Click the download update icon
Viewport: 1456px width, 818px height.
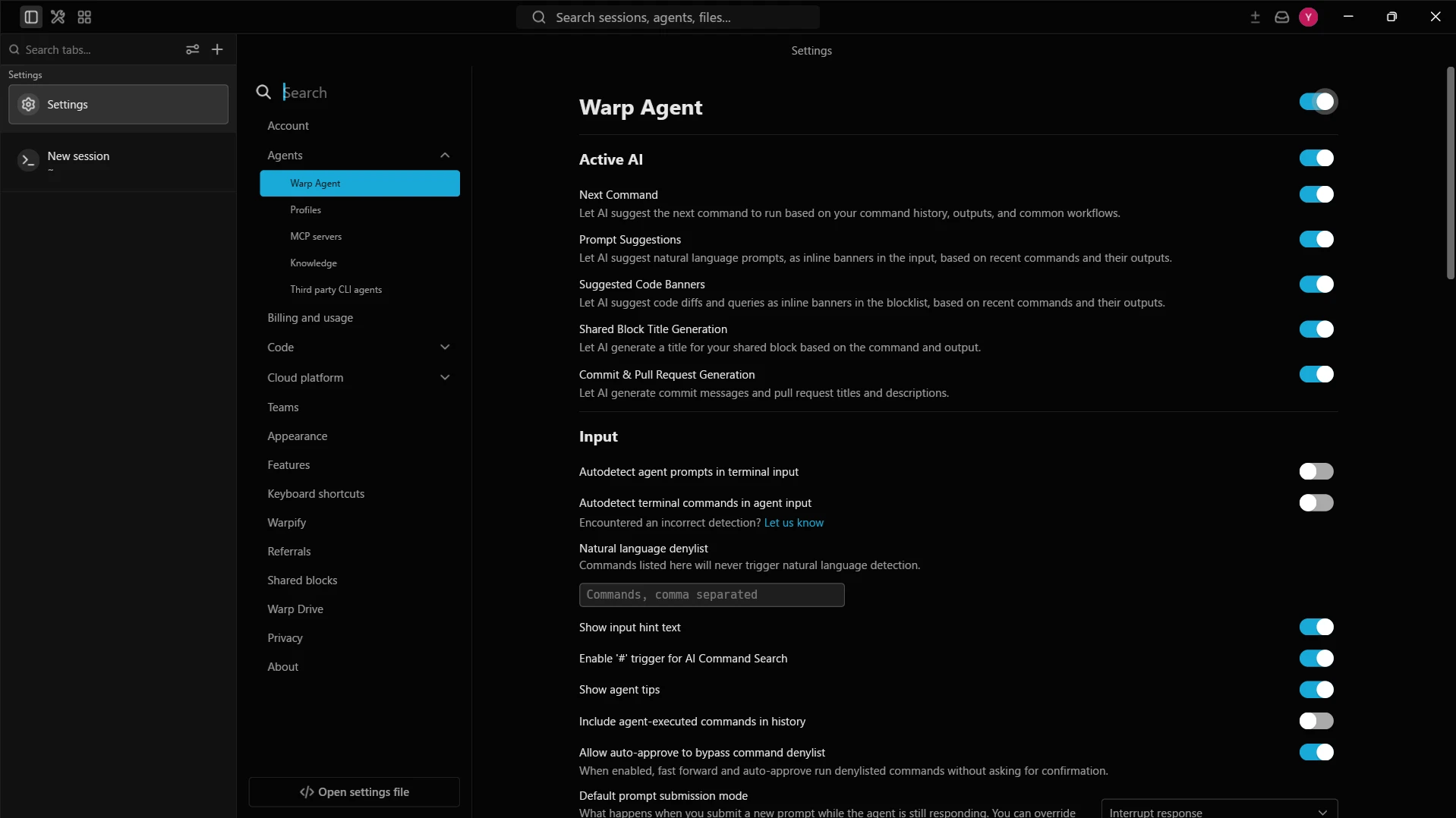tap(1255, 17)
